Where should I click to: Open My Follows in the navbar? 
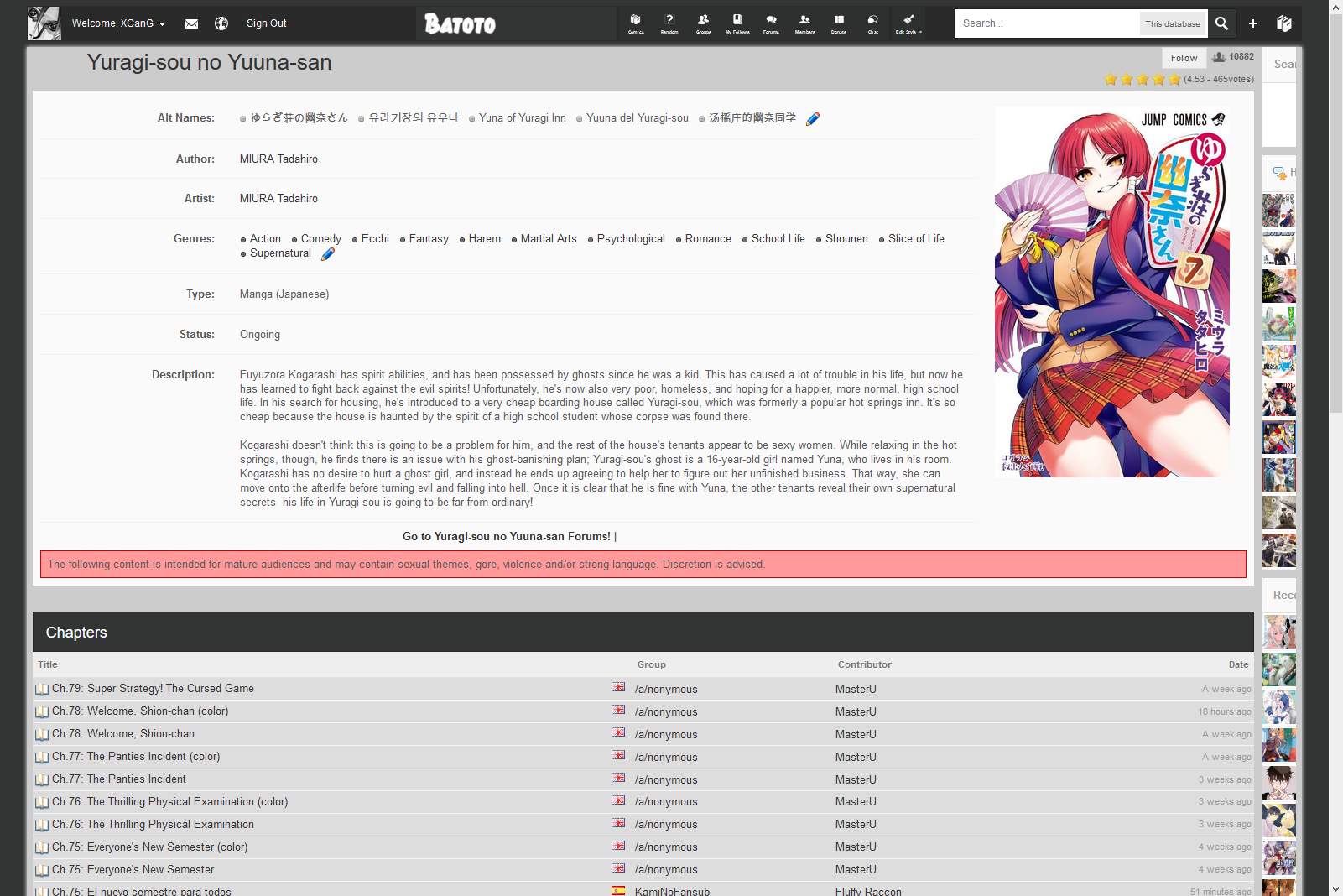coord(737,23)
